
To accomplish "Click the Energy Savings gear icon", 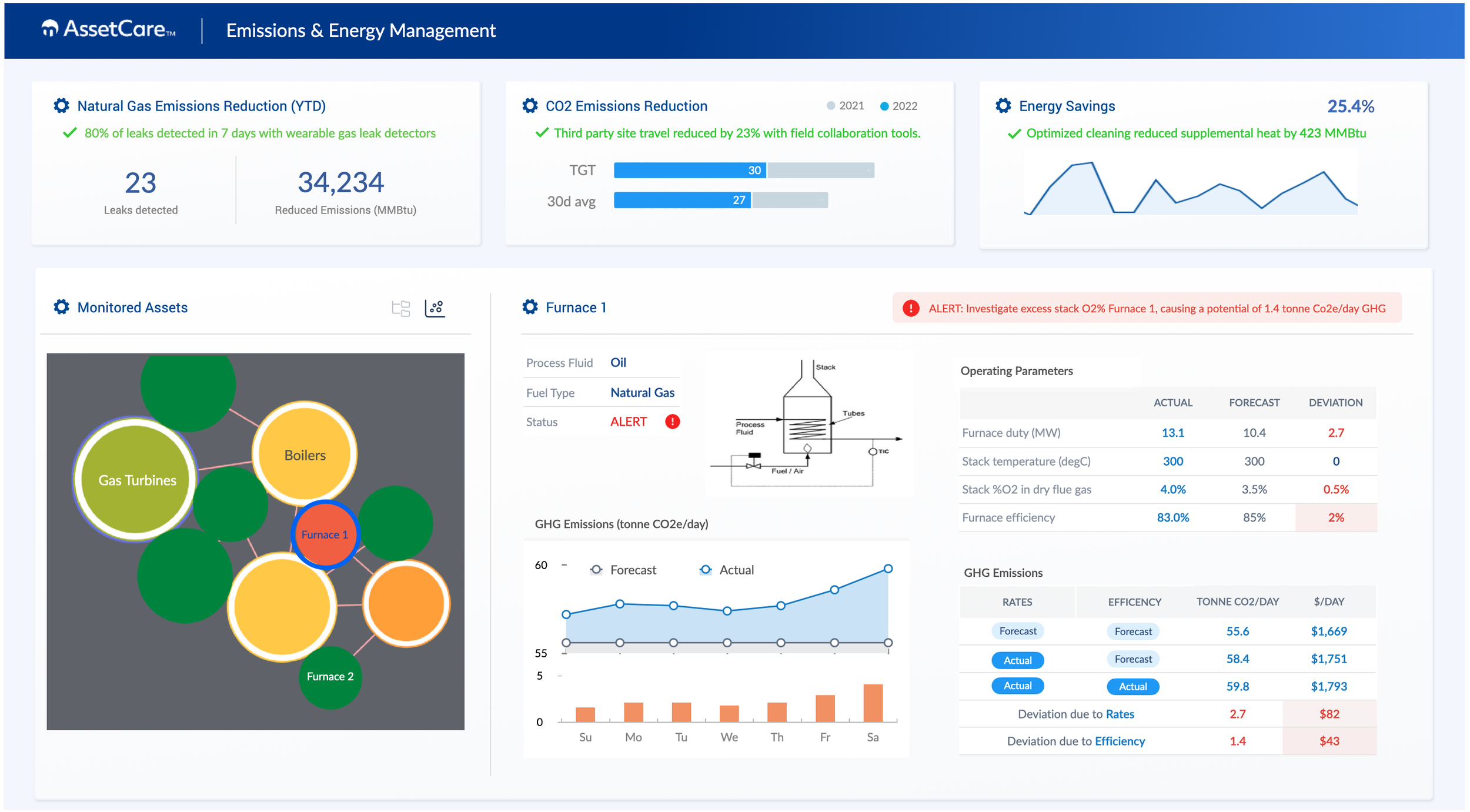I will [x=1003, y=106].
